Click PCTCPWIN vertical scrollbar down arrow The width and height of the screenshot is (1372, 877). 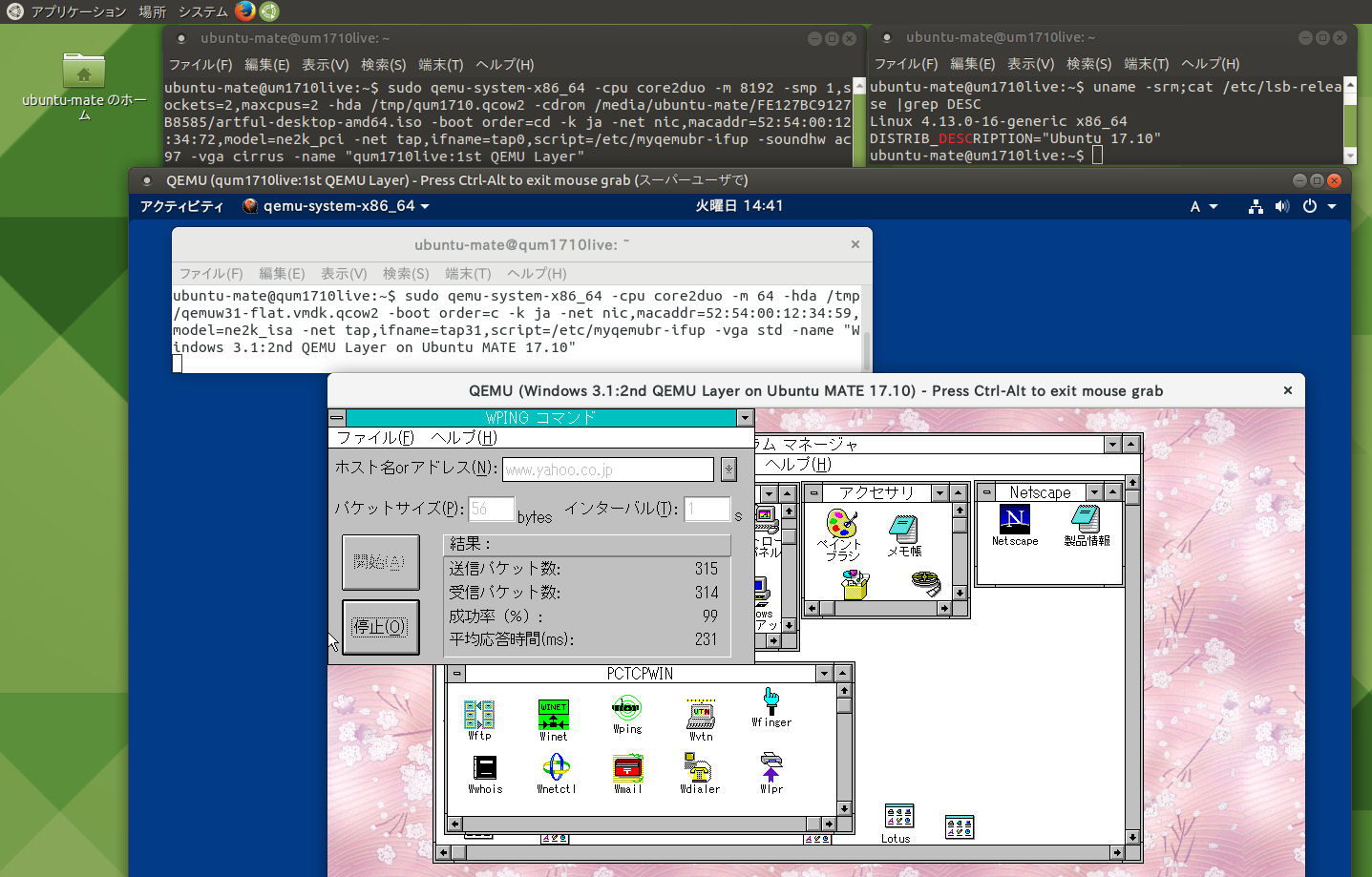pyautogui.click(x=843, y=808)
